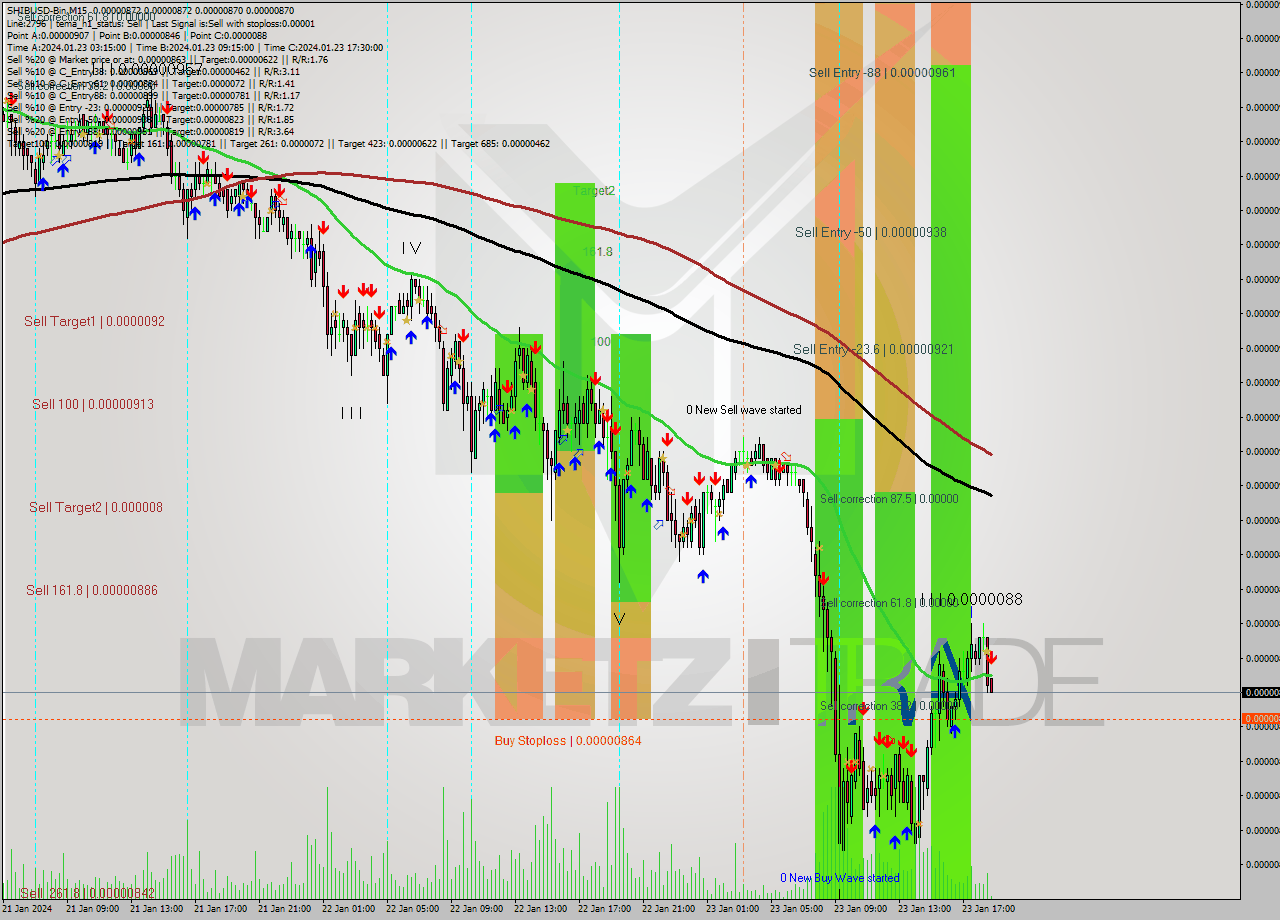Click the '22 Jan 17:00' time axis label
1280x920 pixels.
click(x=605, y=909)
